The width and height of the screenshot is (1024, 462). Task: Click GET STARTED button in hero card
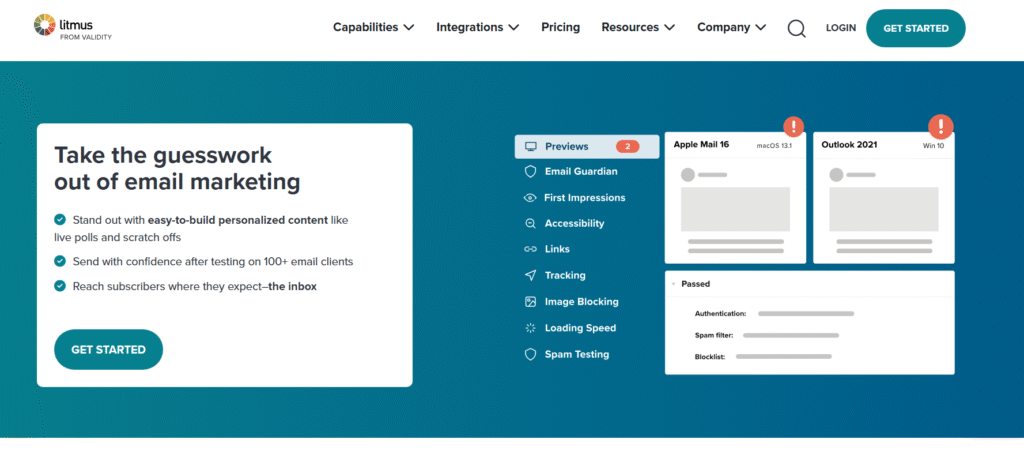(108, 350)
